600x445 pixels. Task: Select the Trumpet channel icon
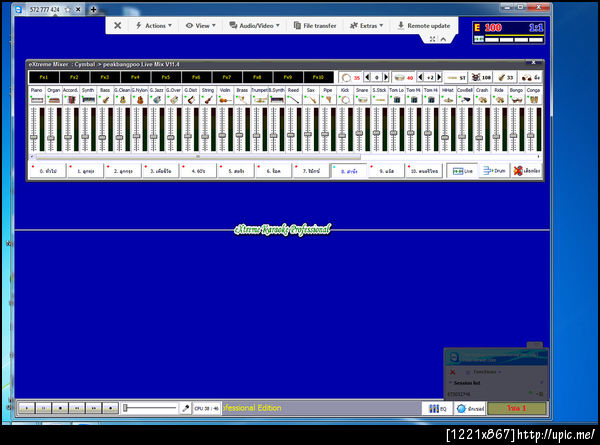(259, 100)
